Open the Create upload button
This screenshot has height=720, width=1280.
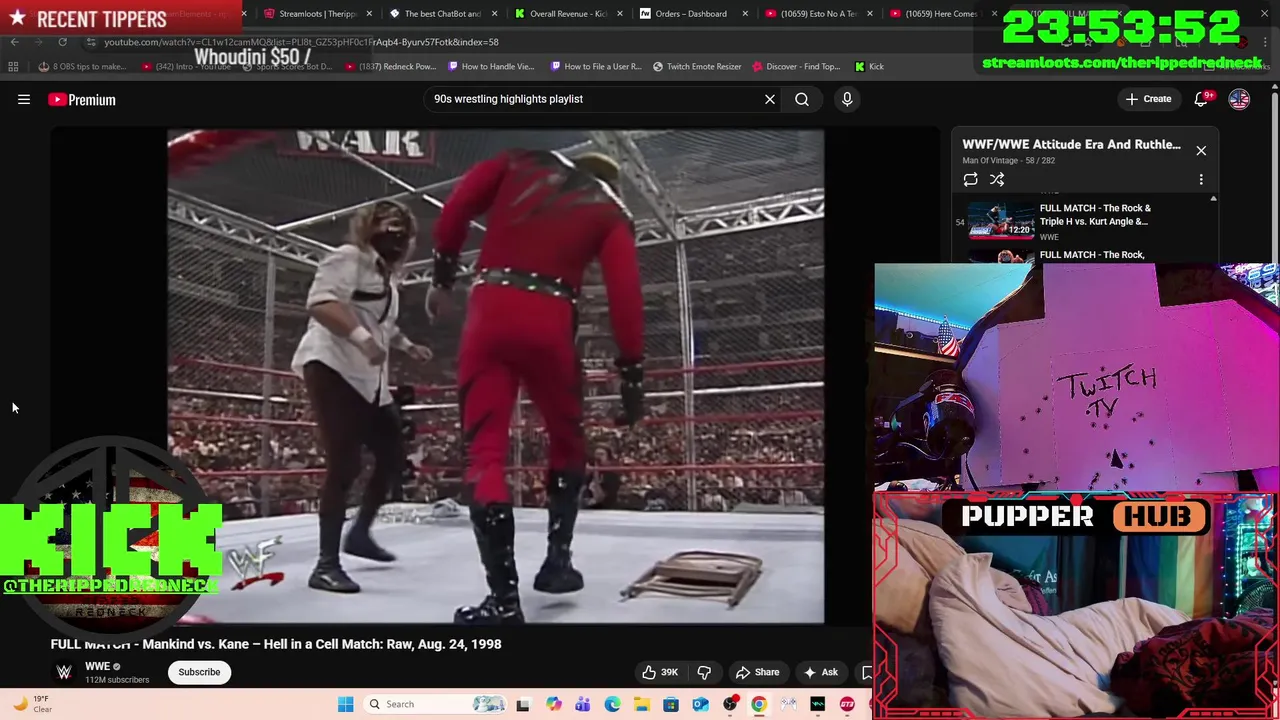(1148, 99)
